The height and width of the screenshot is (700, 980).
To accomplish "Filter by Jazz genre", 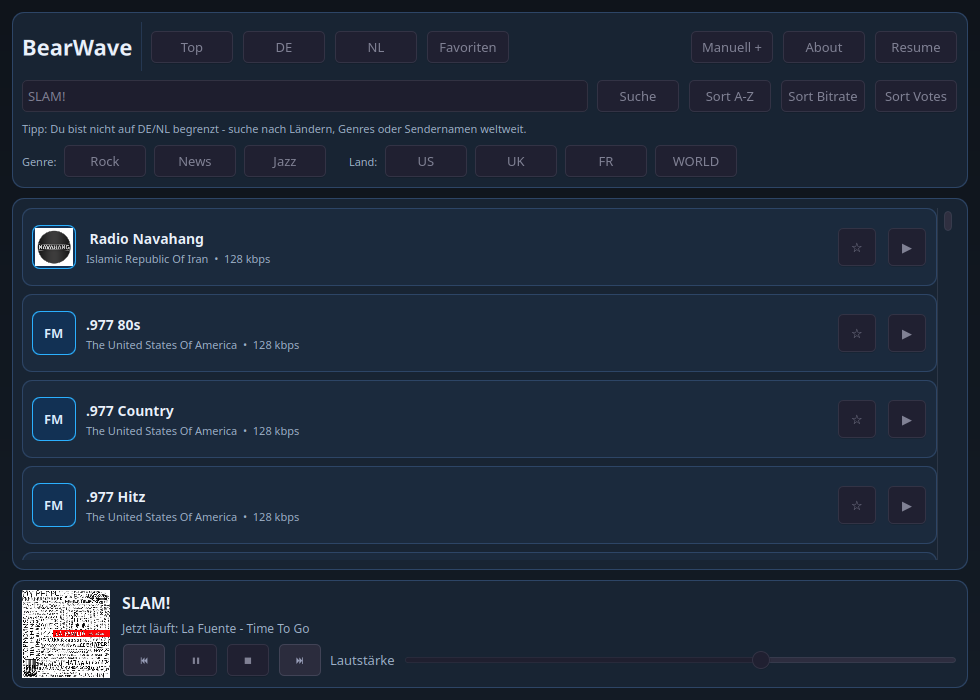I will point(285,161).
